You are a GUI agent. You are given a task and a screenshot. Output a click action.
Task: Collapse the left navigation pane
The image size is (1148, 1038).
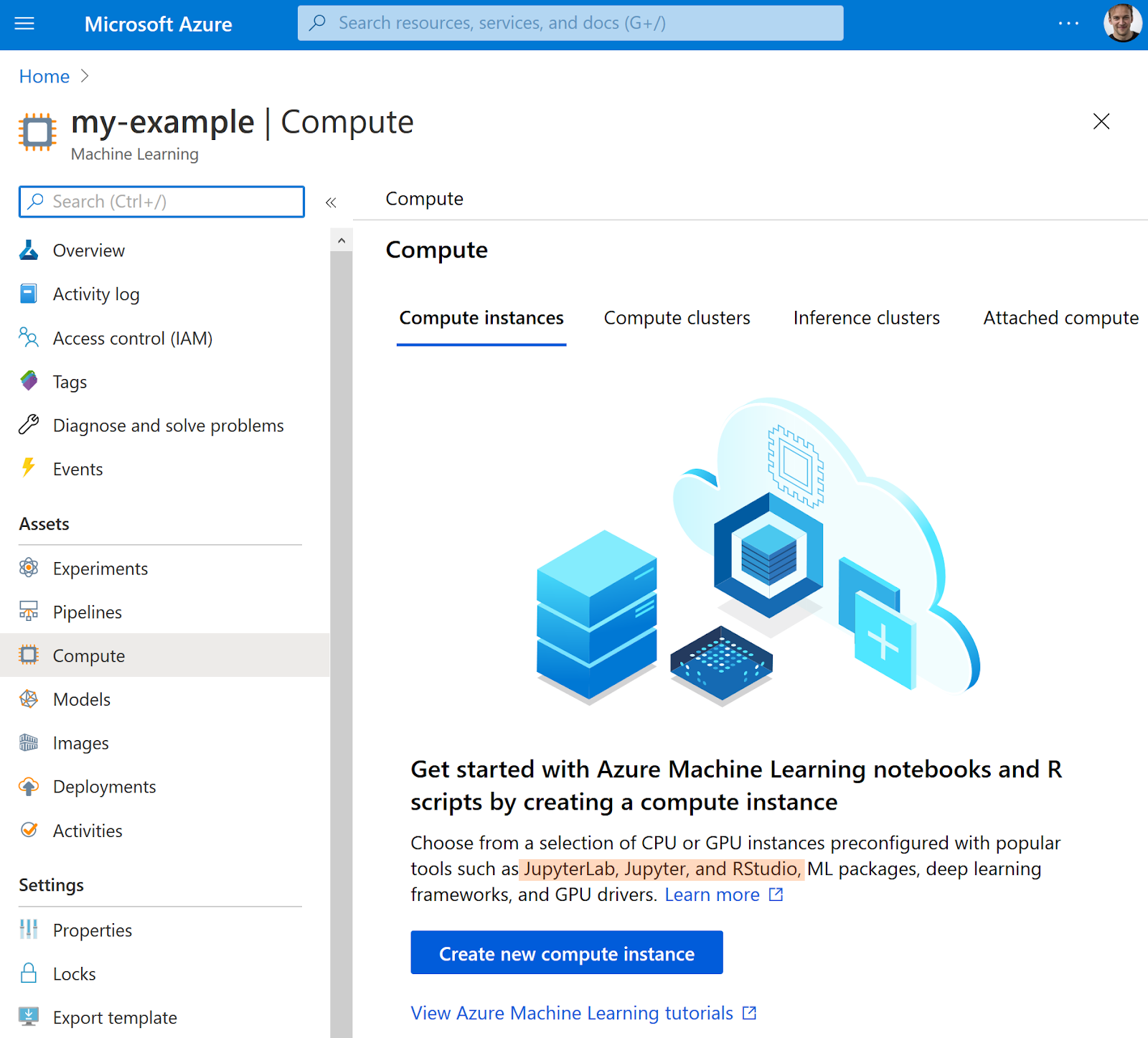[331, 202]
